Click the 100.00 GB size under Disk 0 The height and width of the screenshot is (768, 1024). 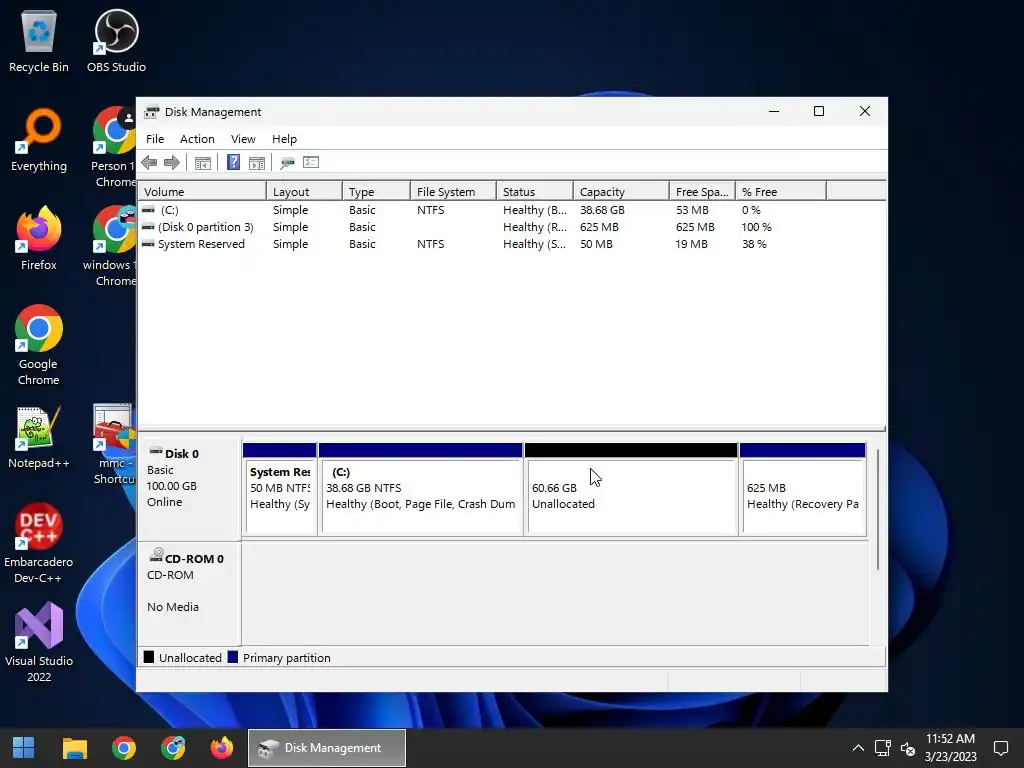[171, 486]
